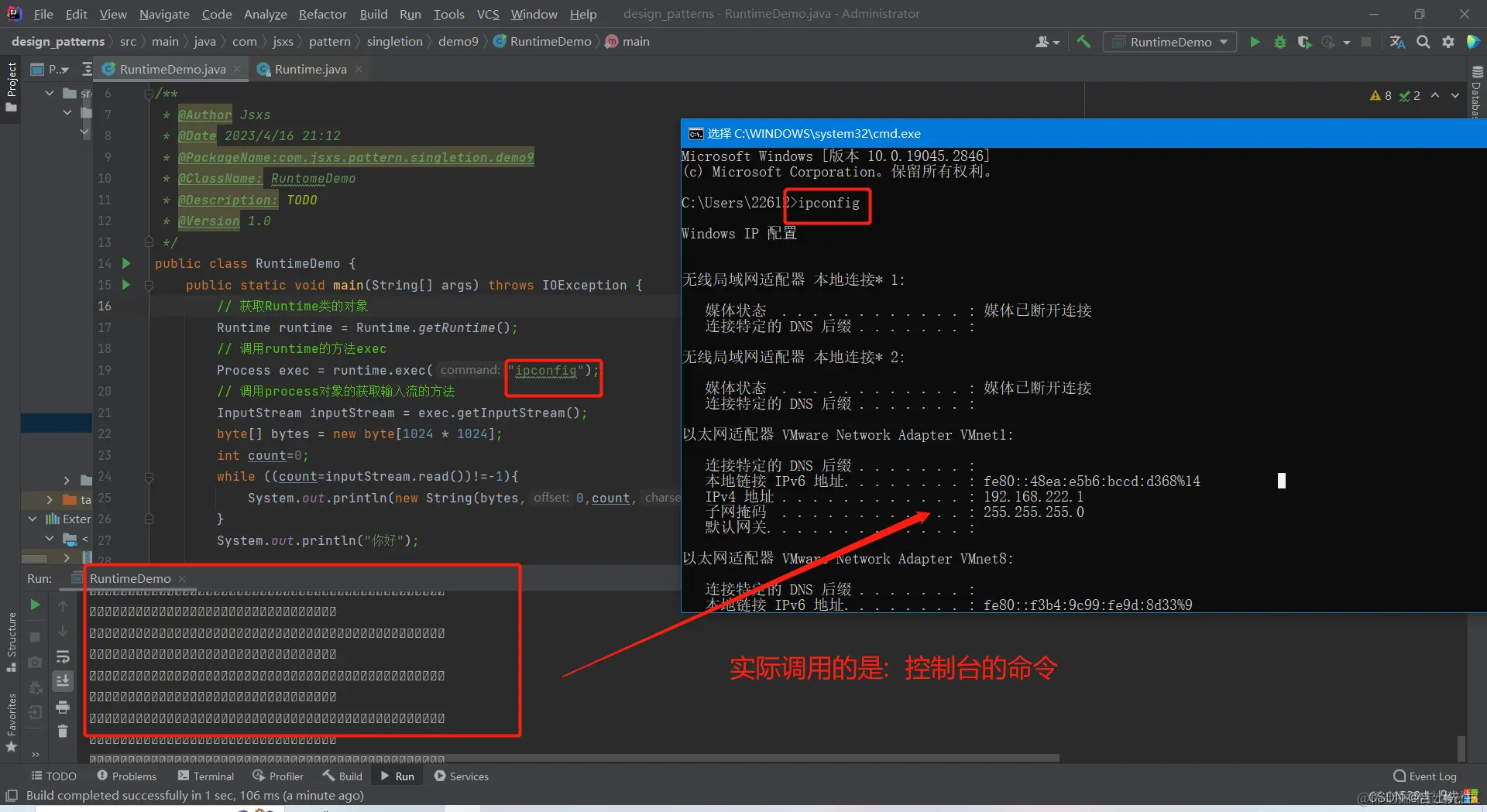Open the VCS menu
The width and height of the screenshot is (1487, 812).
click(488, 14)
